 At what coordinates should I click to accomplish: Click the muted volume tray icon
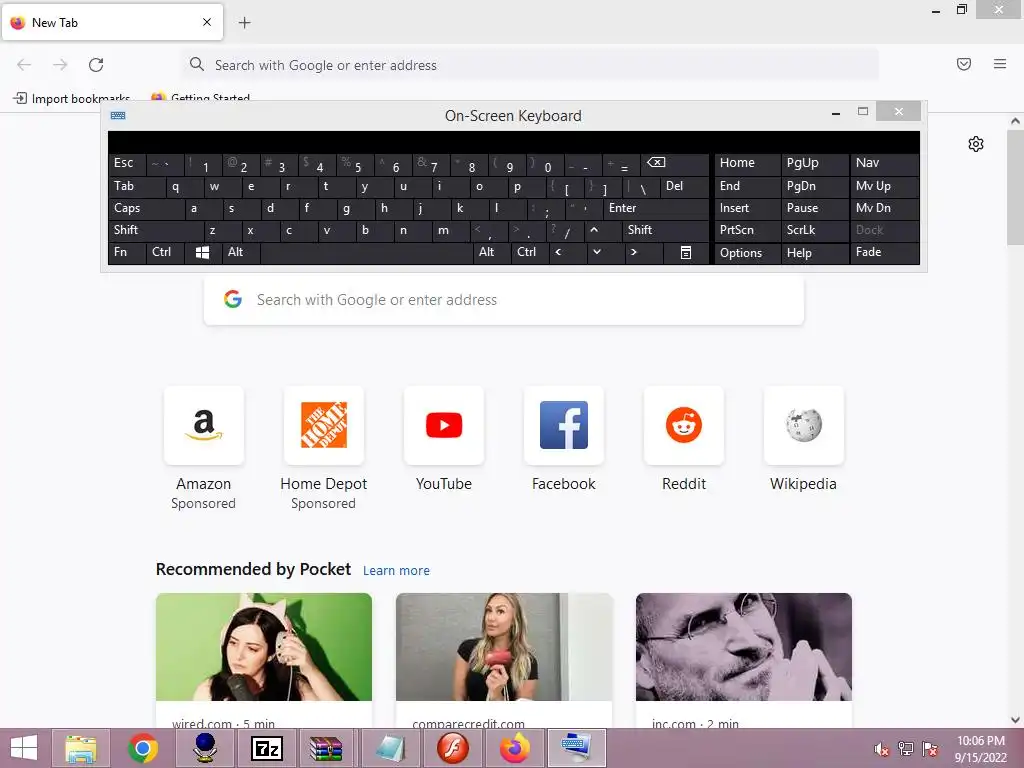(x=882, y=749)
